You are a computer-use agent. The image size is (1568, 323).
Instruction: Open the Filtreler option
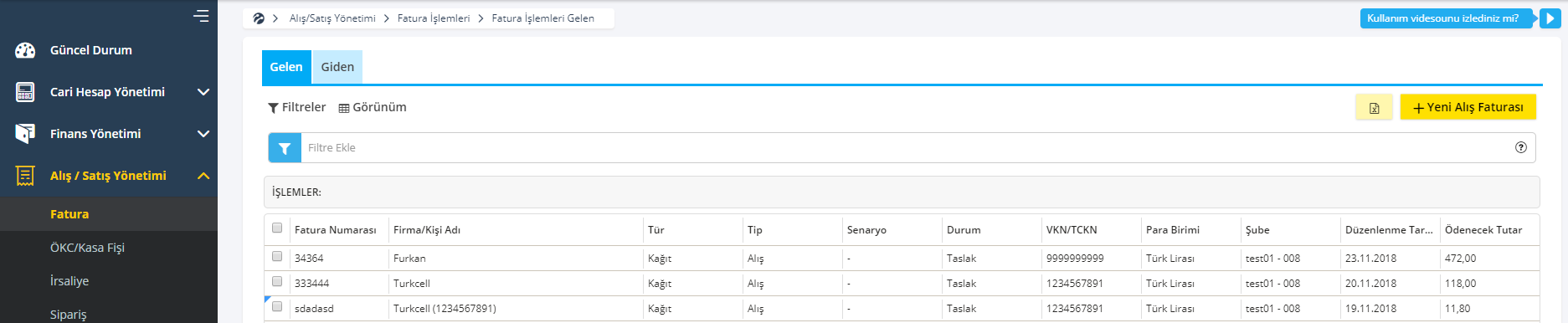296,107
